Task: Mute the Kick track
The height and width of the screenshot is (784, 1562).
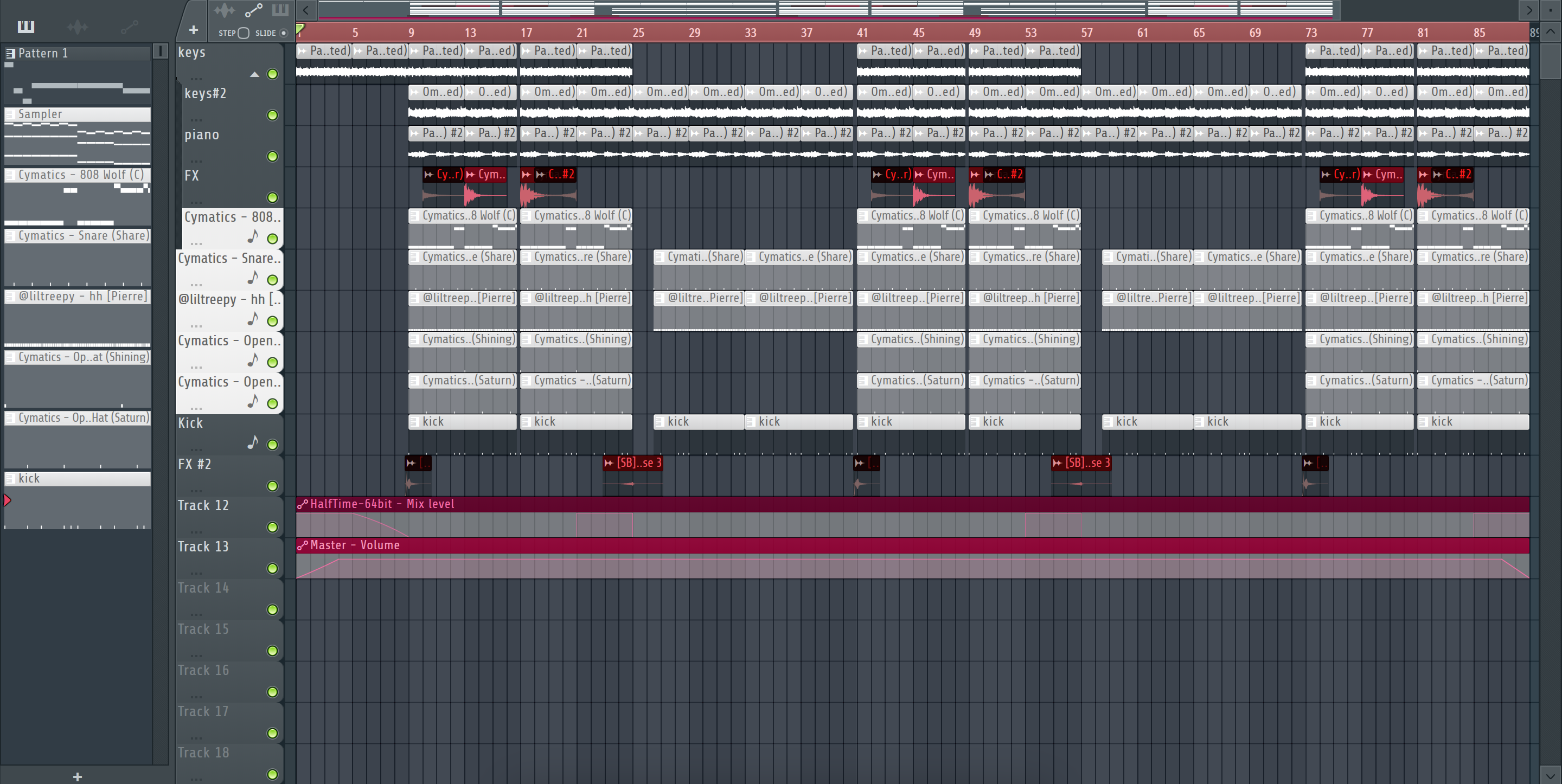Action: click(273, 445)
